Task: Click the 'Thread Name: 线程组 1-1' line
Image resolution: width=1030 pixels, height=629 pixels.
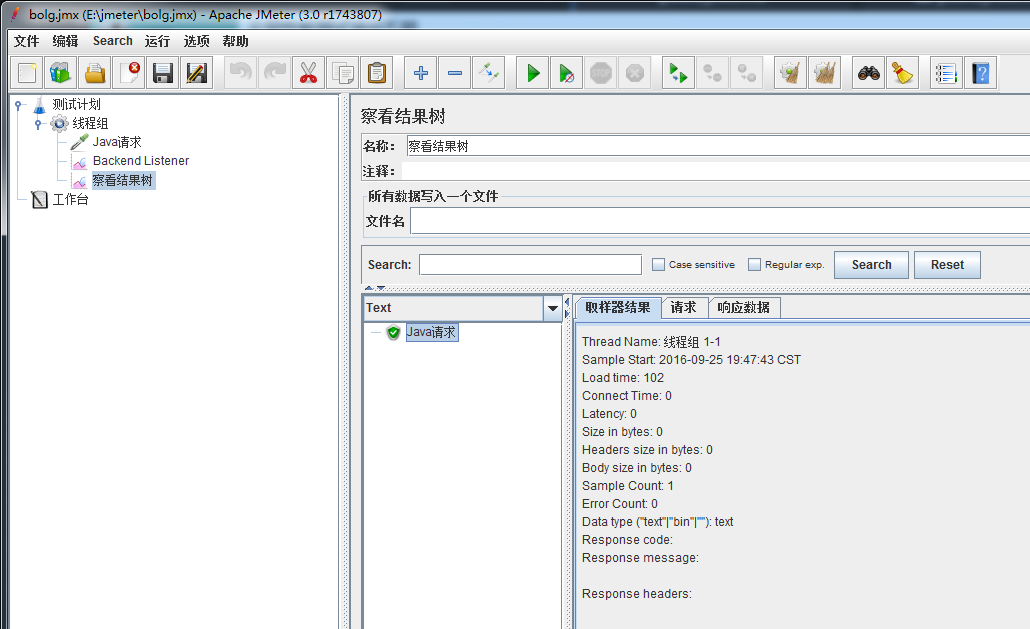Action: coord(651,341)
